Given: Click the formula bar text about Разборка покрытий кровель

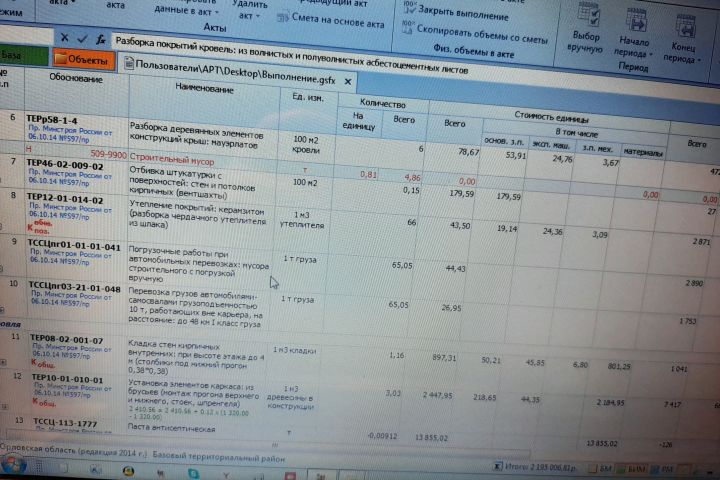Looking at the screenshot, I should (292, 56).
